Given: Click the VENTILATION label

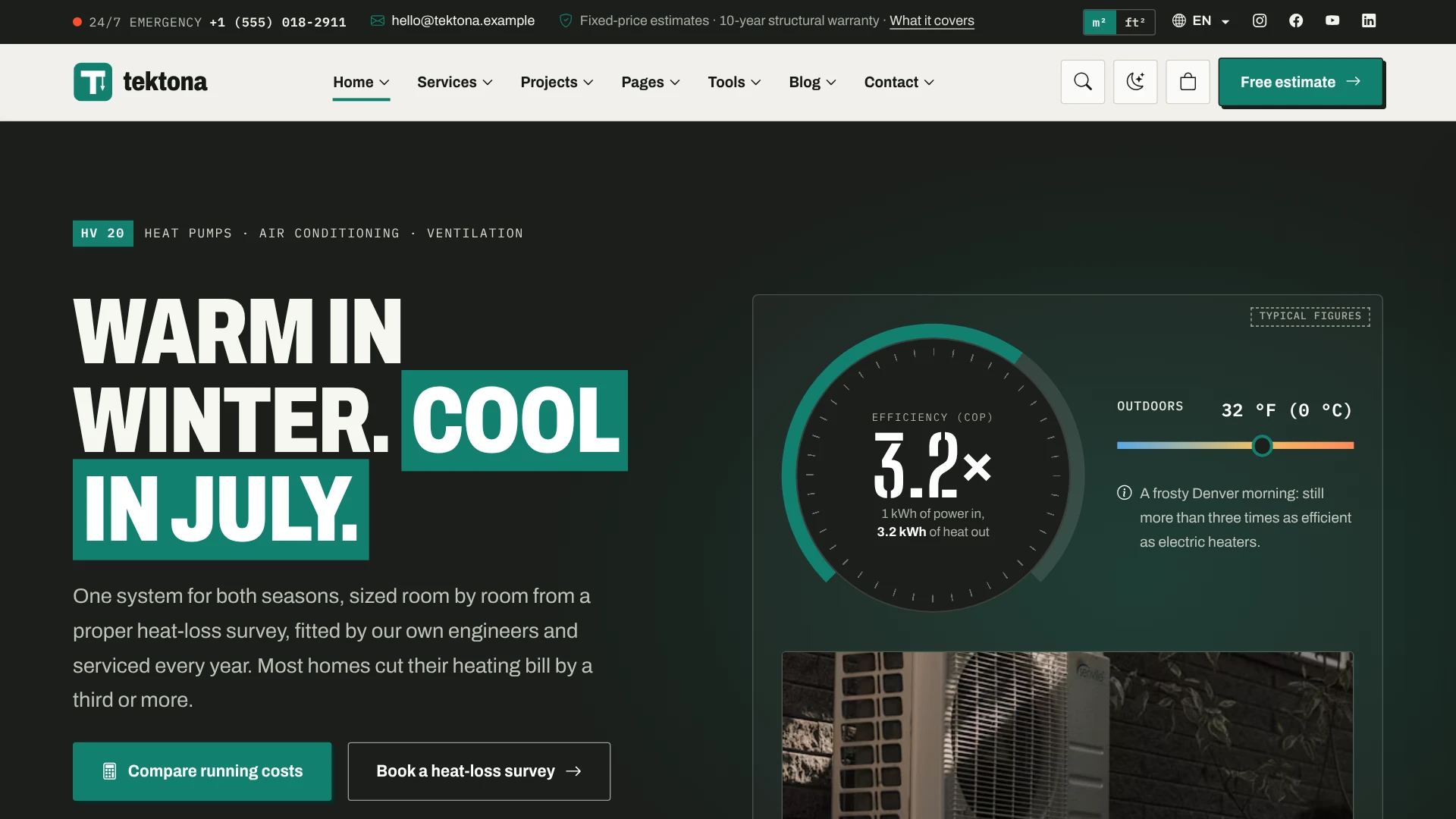Looking at the screenshot, I should tap(475, 234).
